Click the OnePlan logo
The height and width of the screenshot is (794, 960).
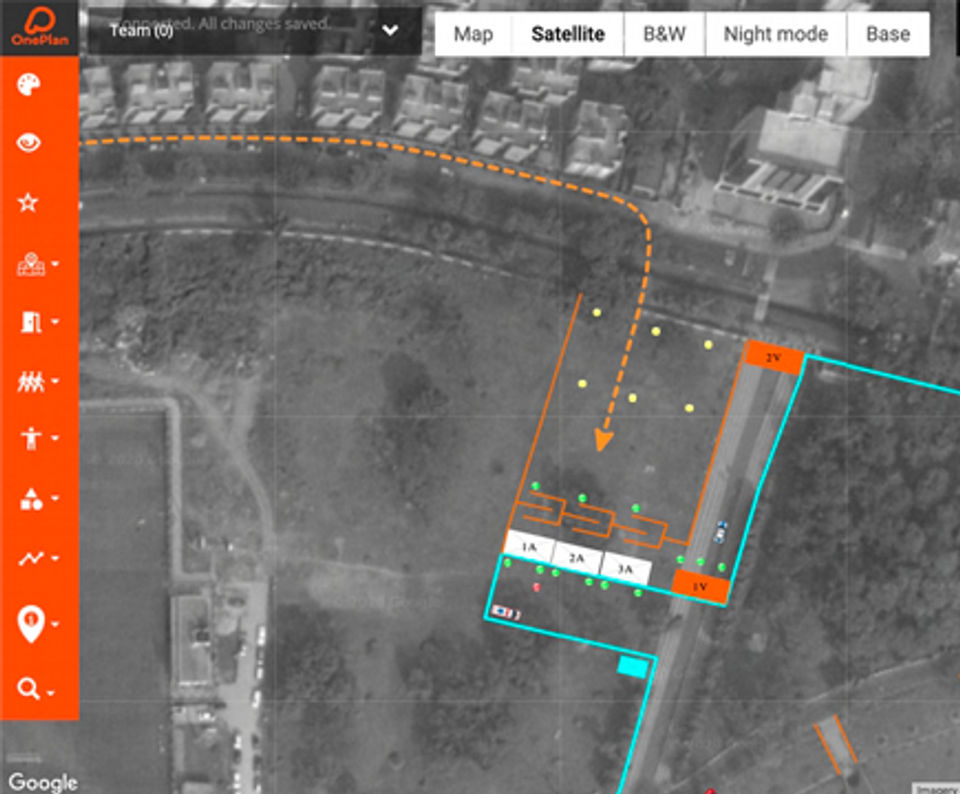(40, 27)
